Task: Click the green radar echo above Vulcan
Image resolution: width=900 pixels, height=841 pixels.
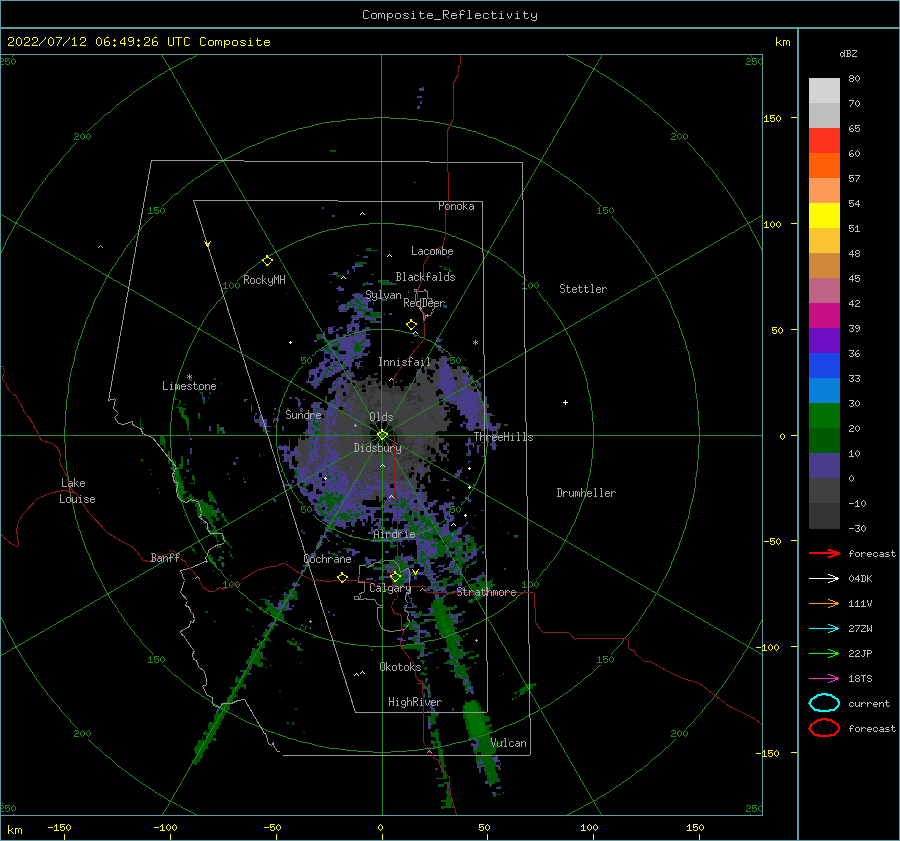Action: pos(475,722)
